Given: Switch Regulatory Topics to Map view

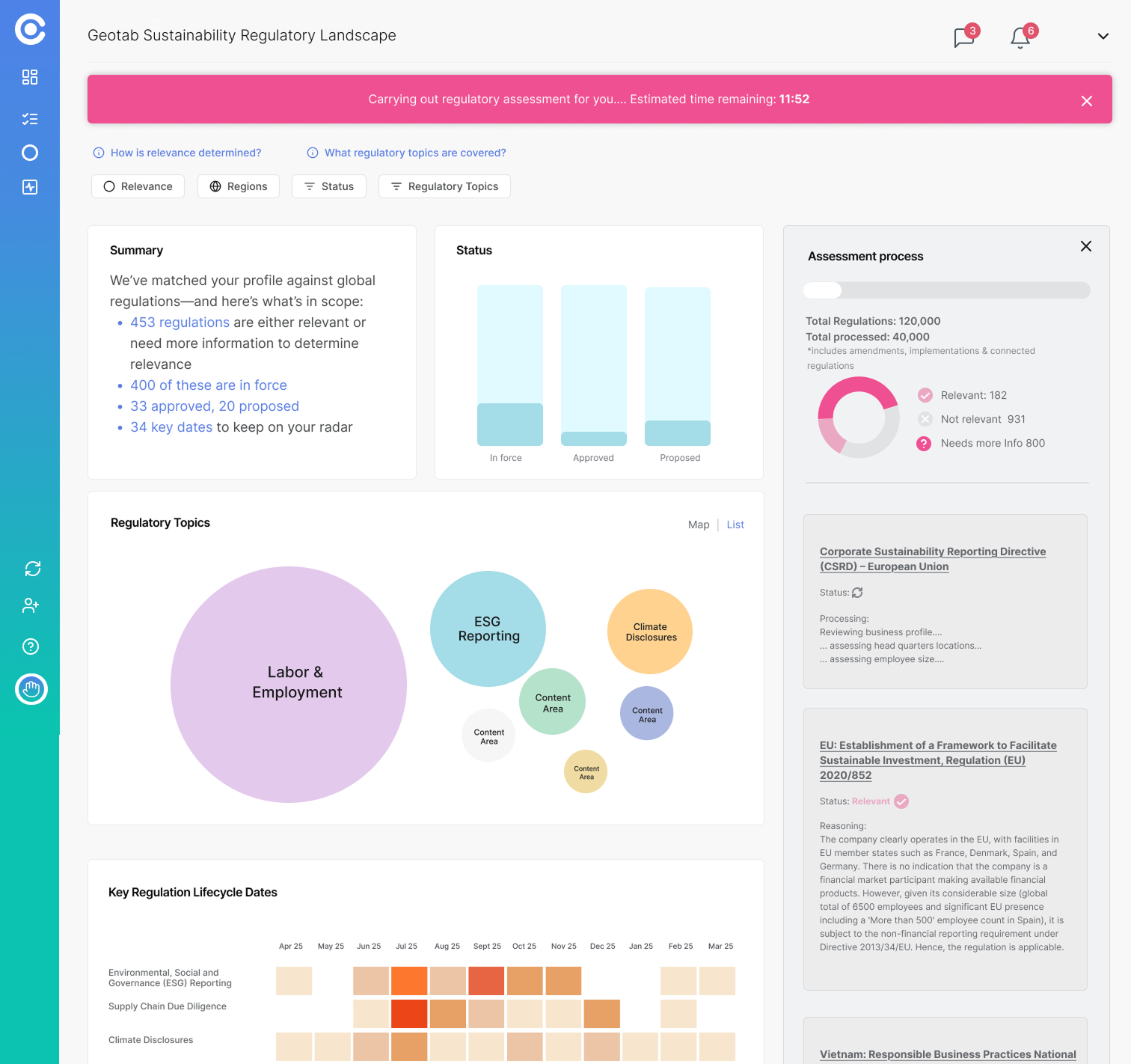Looking at the screenshot, I should pyautogui.click(x=699, y=525).
